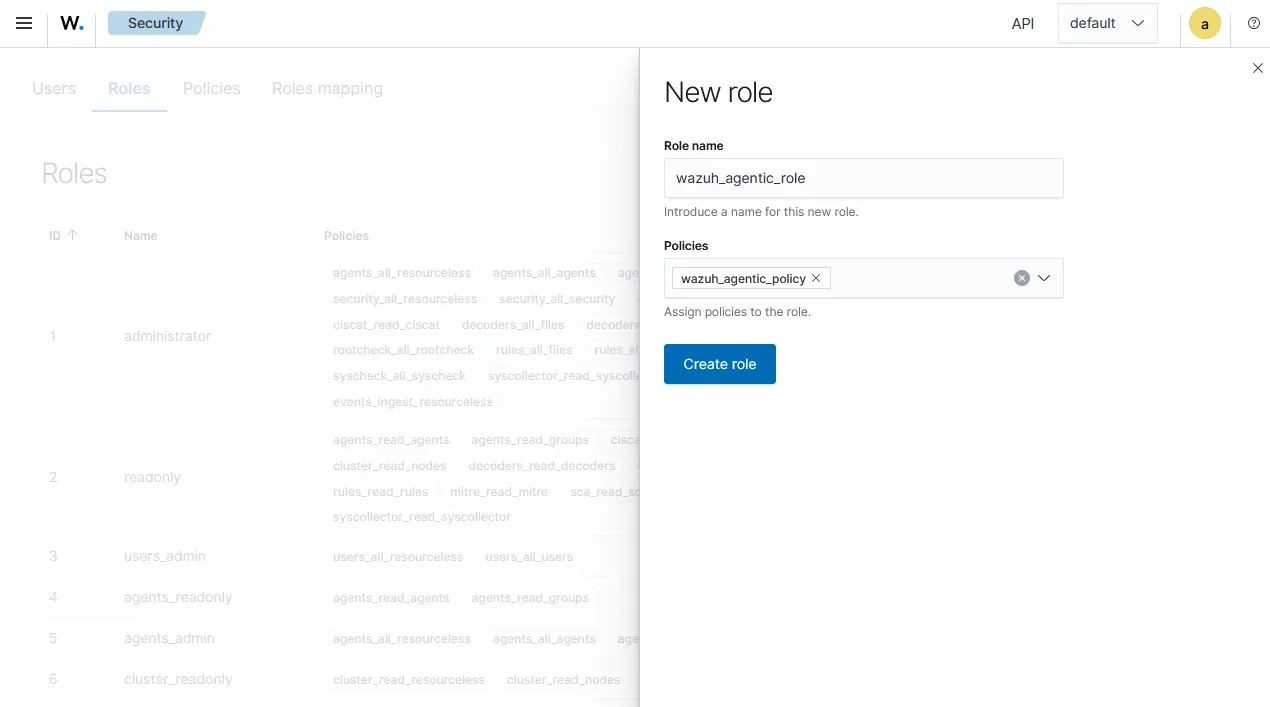This screenshot has width=1270, height=707.
Task: Click the syscollector_read_syscollector badge in readonly row
Action: [422, 517]
